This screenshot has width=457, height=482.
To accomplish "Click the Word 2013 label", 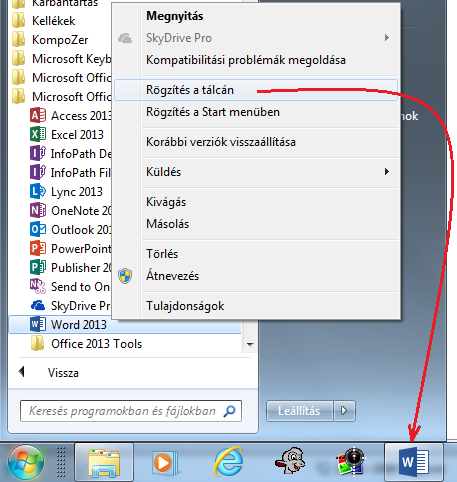I will coord(79,325).
